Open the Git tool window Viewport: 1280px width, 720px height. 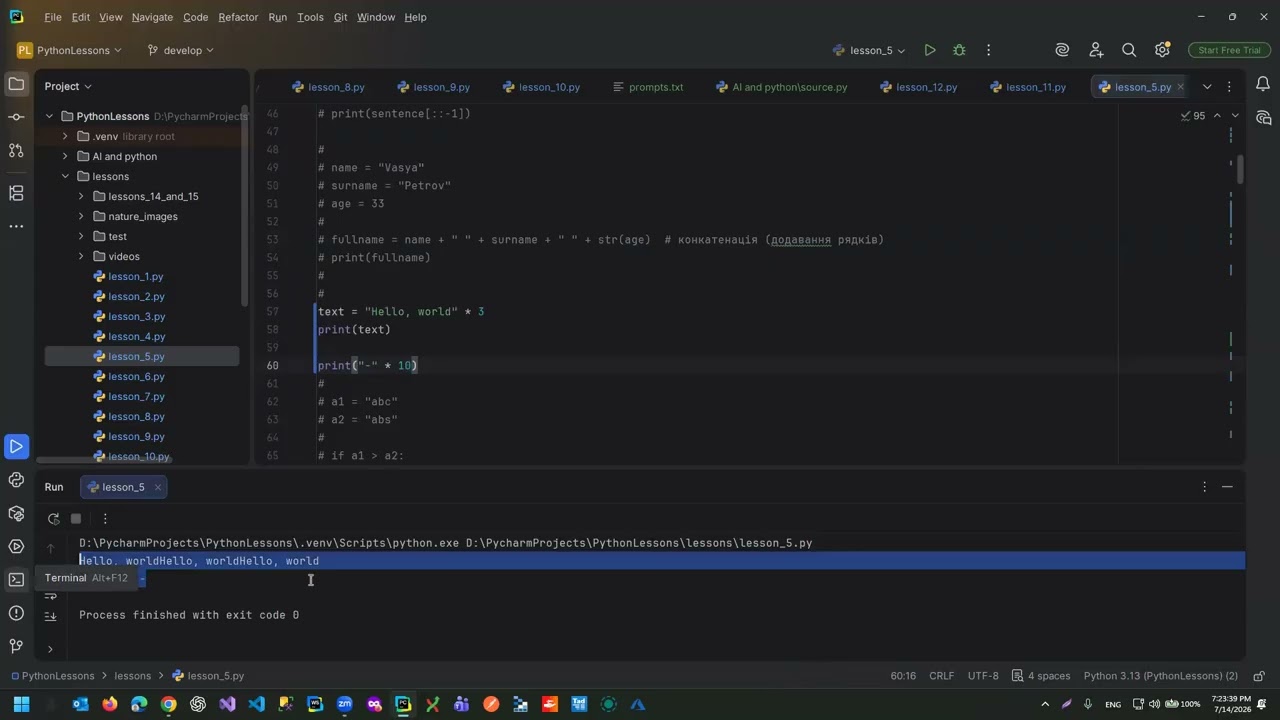[x=16, y=646]
